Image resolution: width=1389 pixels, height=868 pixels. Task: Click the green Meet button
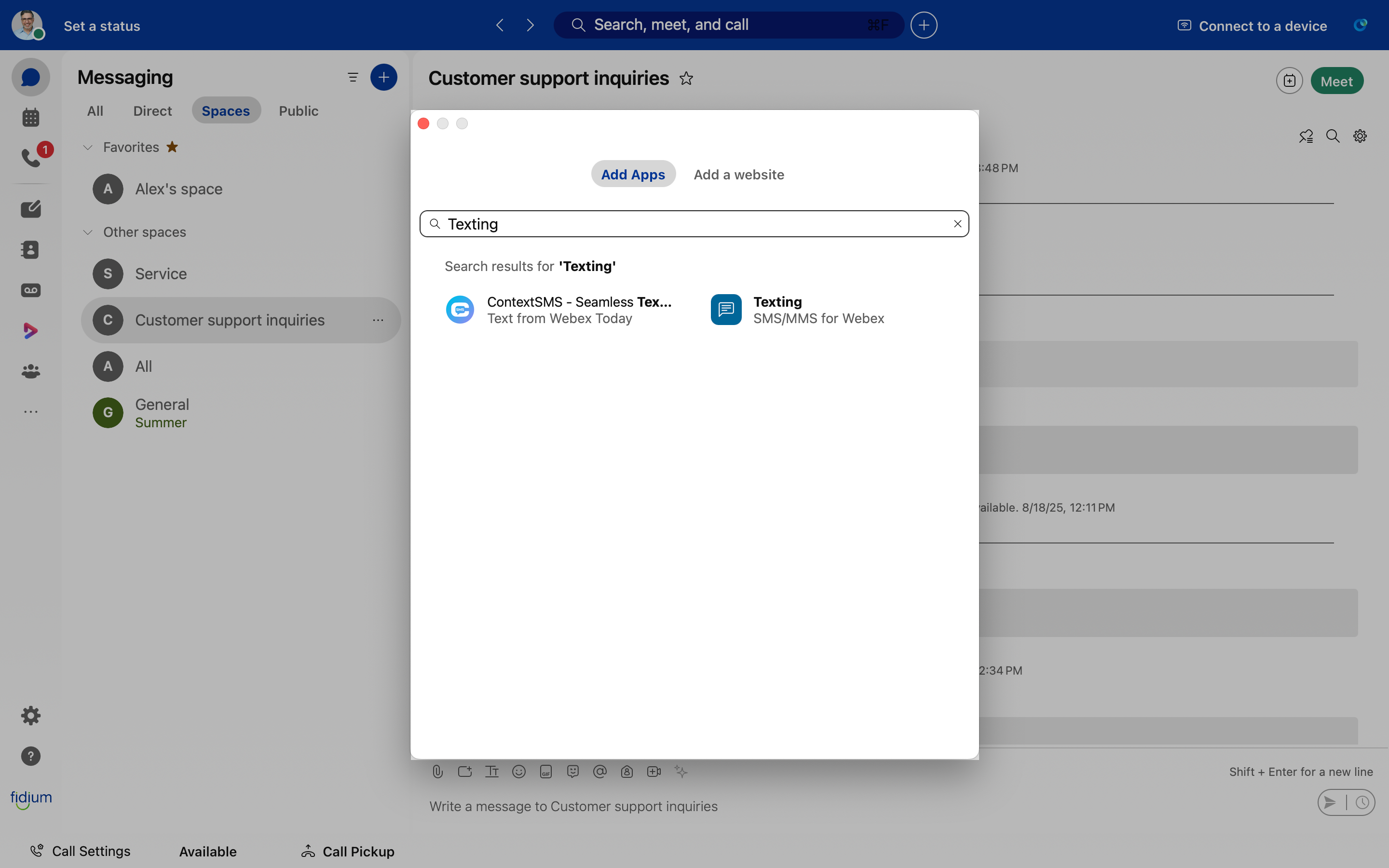click(x=1336, y=81)
